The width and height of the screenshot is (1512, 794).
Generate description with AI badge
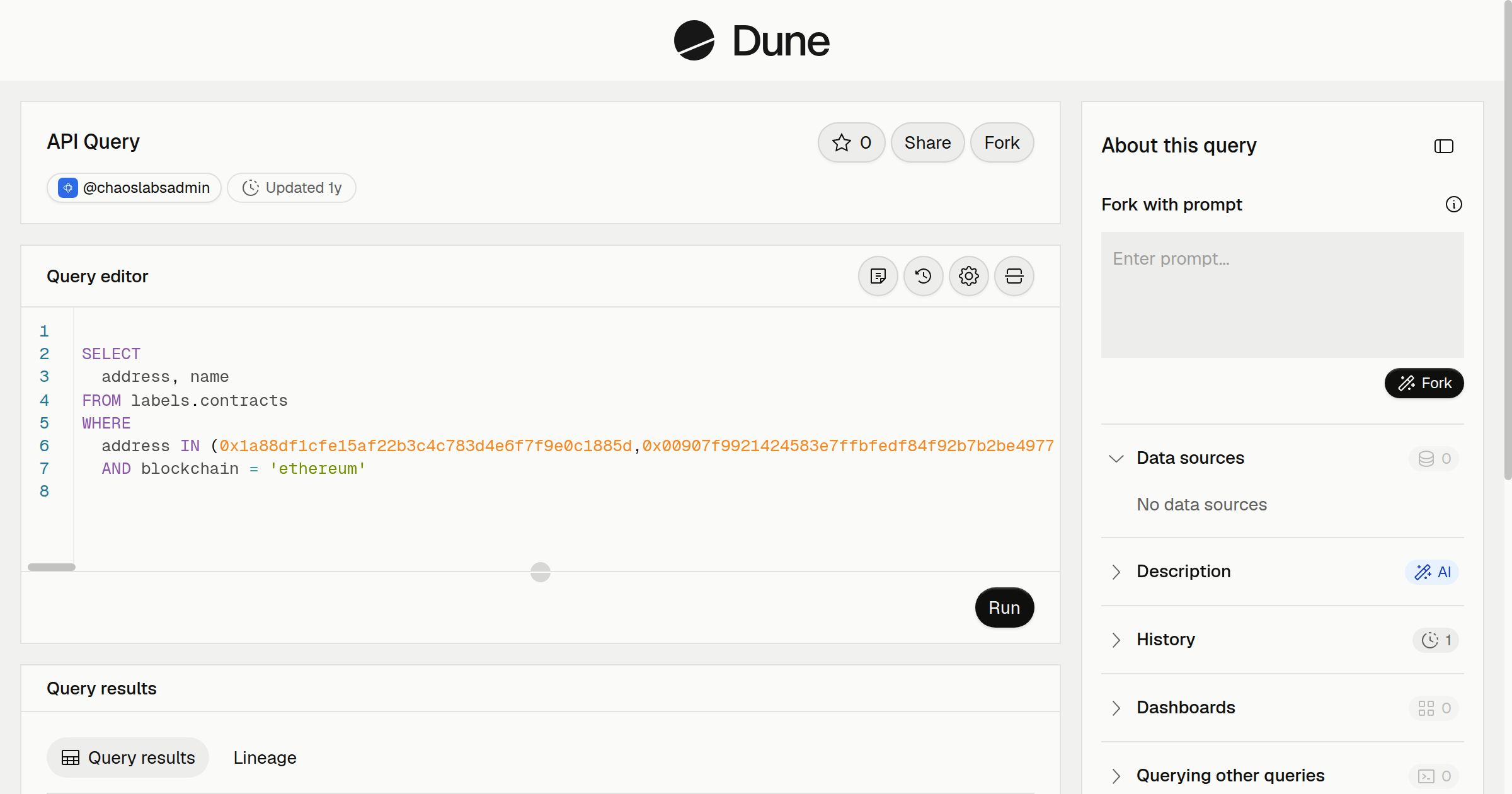[x=1431, y=572]
